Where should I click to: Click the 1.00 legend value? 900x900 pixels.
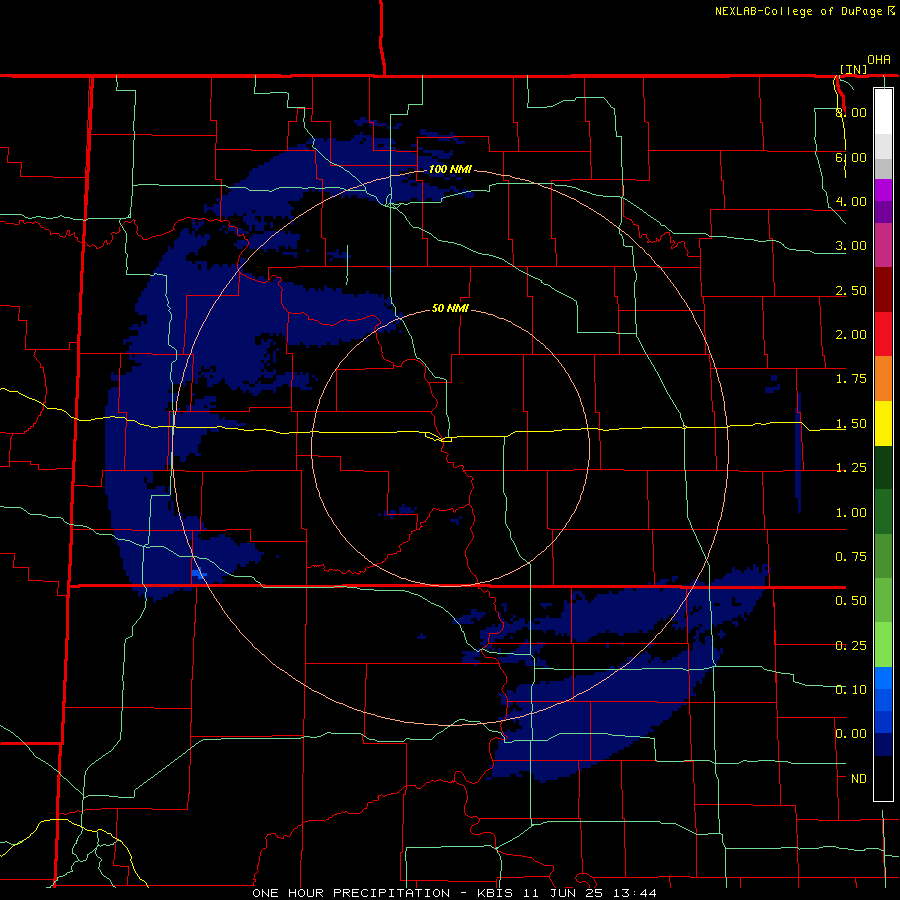[851, 513]
